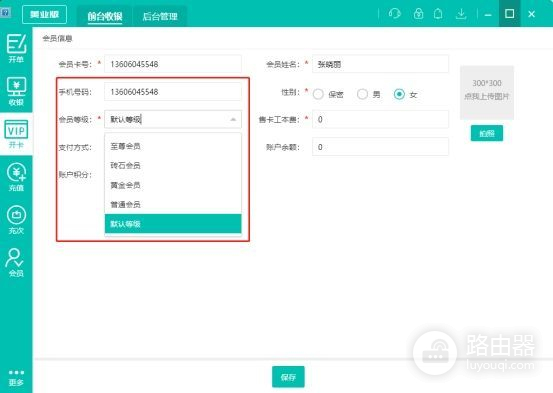Open the 充值 recharge sidebar icon

(x=16, y=177)
